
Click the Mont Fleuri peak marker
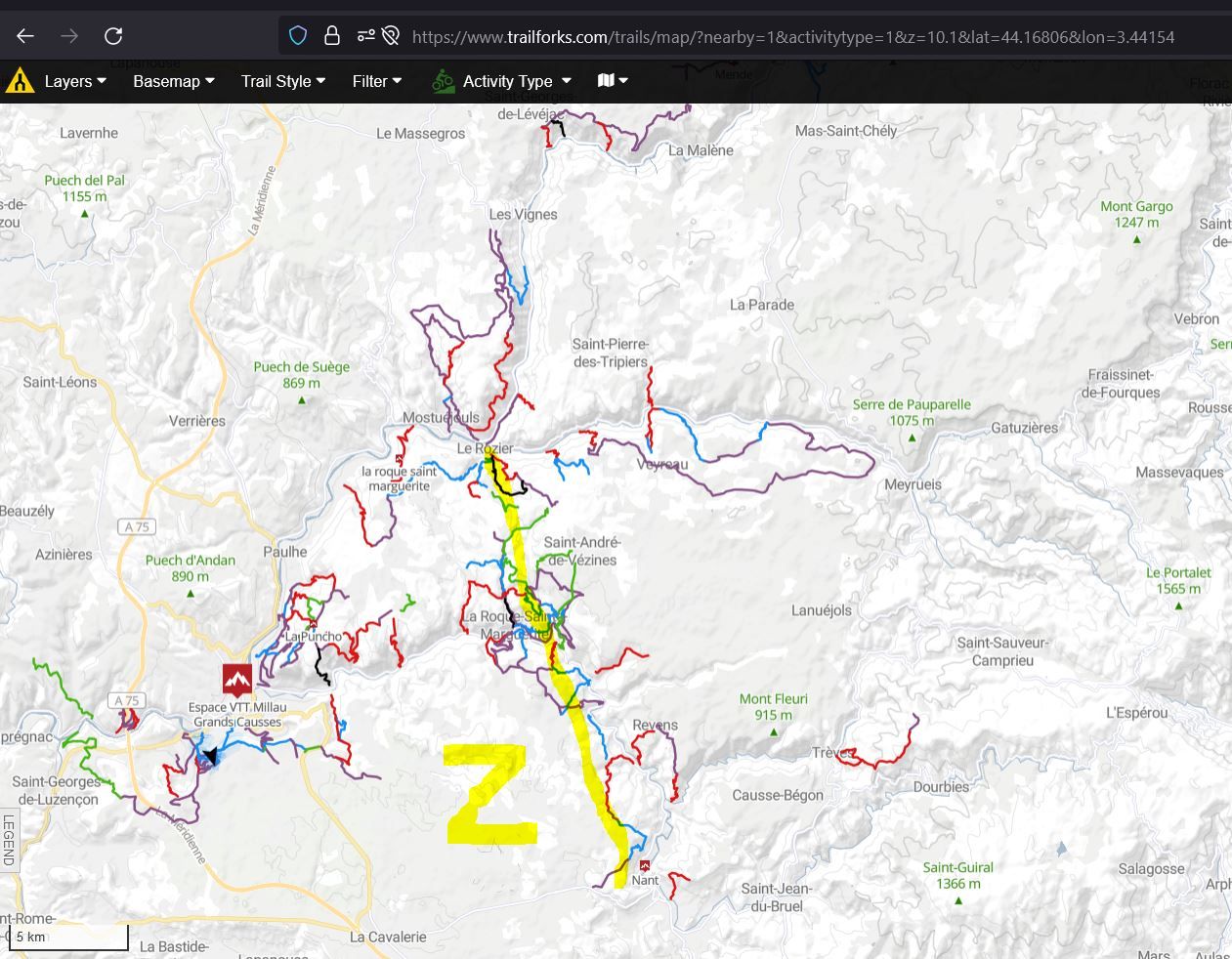click(x=773, y=731)
